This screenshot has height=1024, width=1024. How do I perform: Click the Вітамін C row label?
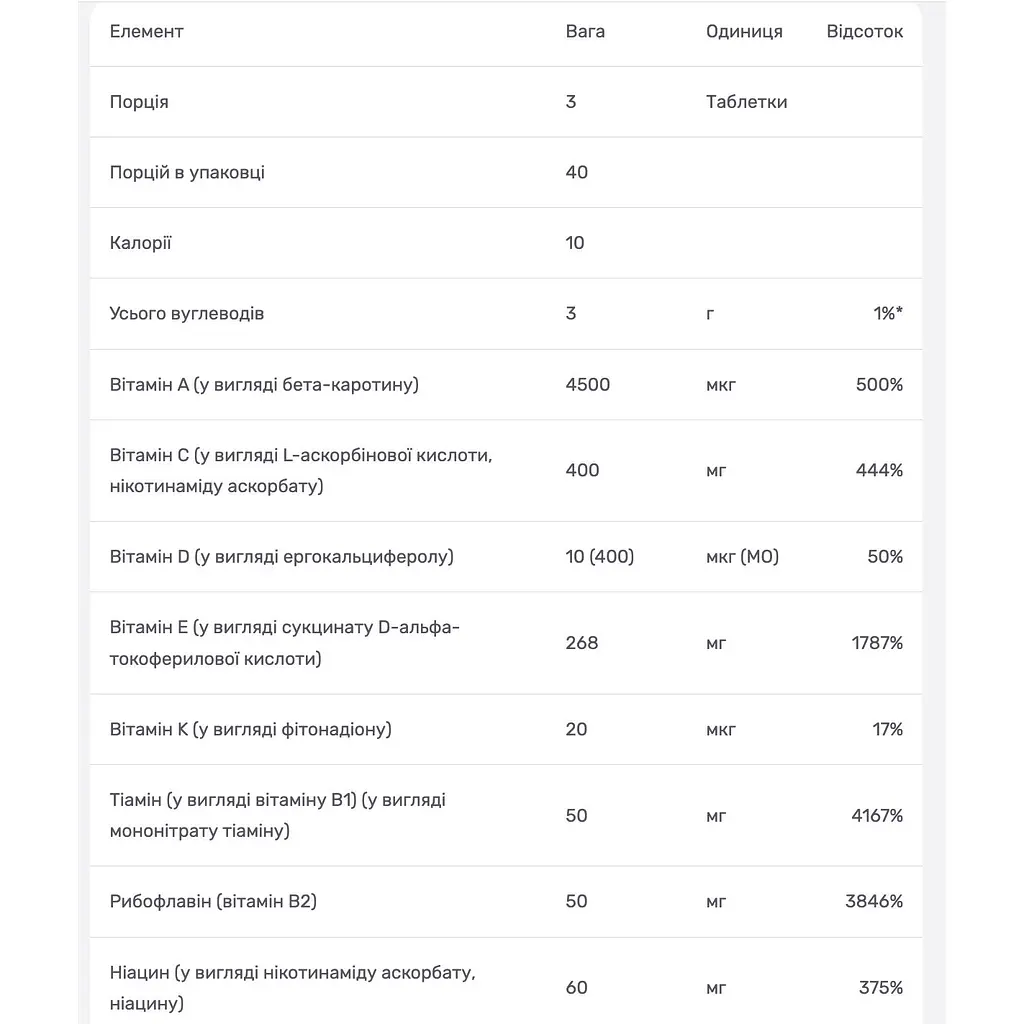pos(301,470)
